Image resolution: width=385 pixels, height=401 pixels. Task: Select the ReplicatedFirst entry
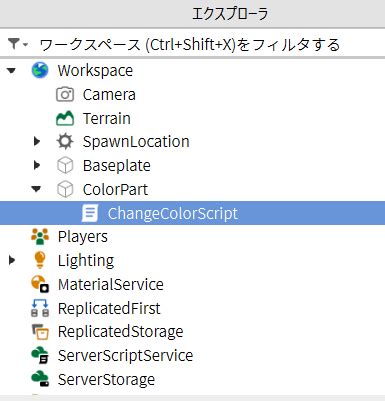tap(109, 308)
